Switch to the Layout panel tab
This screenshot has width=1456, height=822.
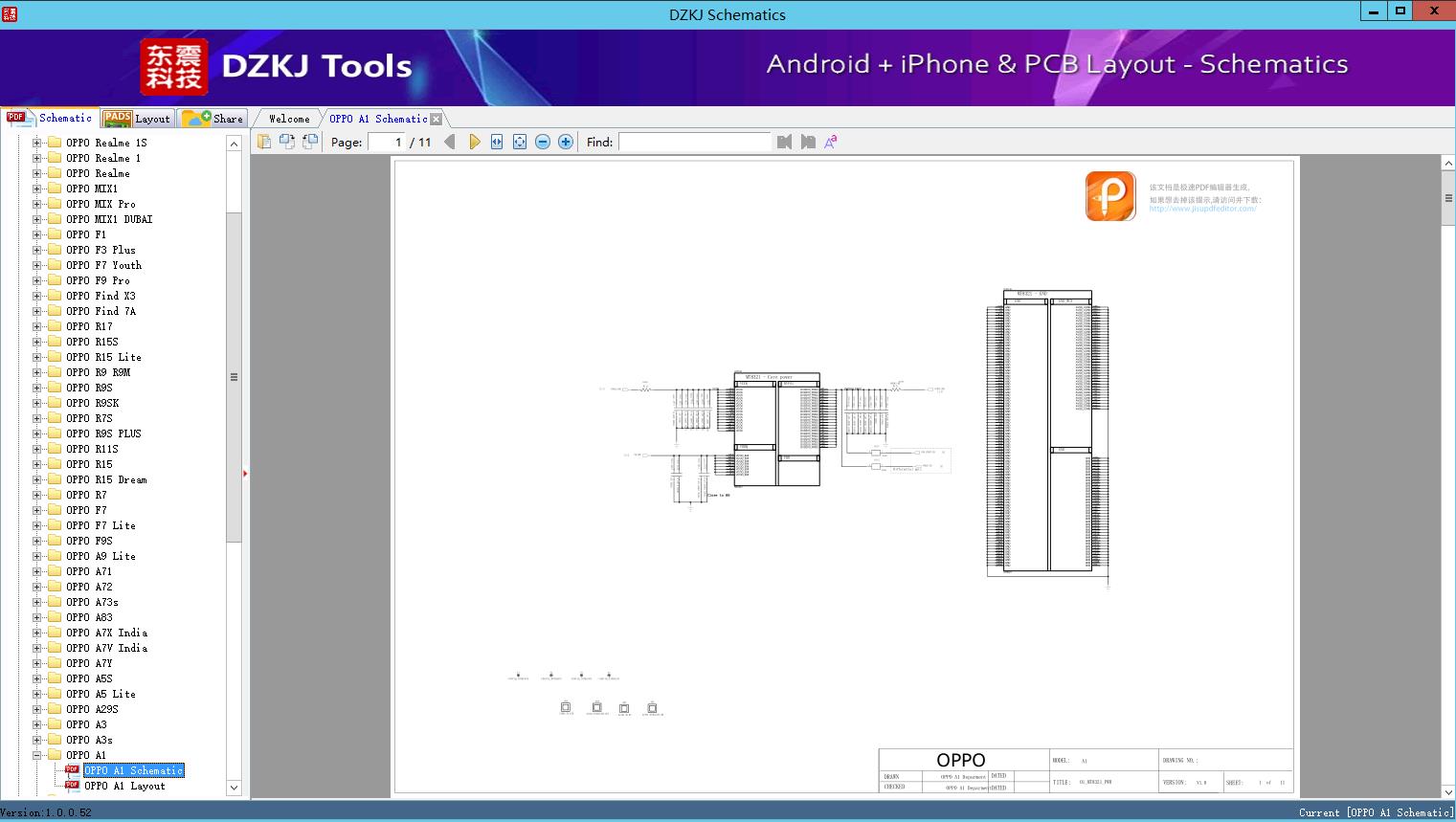pos(137,119)
